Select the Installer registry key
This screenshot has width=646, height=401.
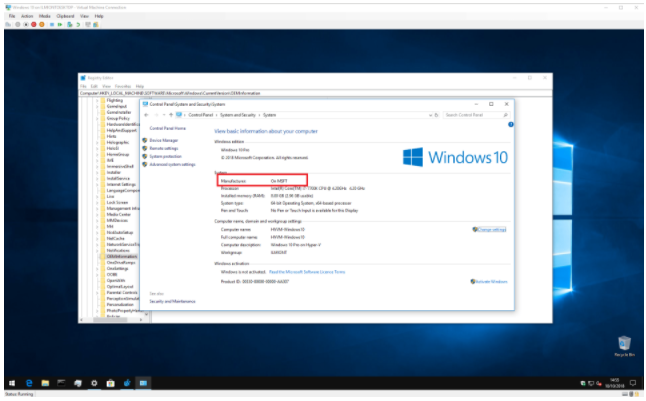pos(113,172)
